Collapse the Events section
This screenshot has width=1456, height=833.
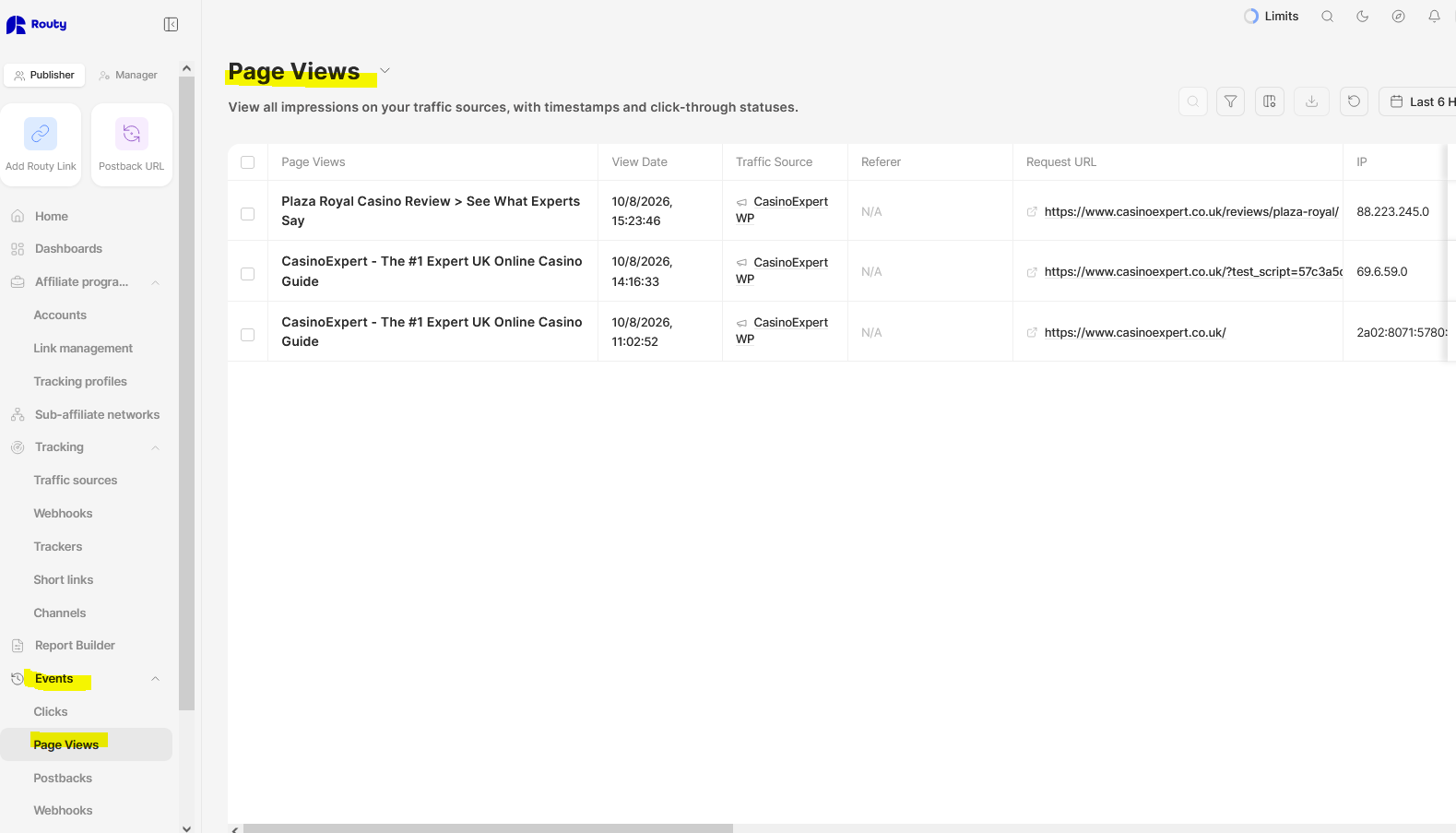(x=156, y=679)
